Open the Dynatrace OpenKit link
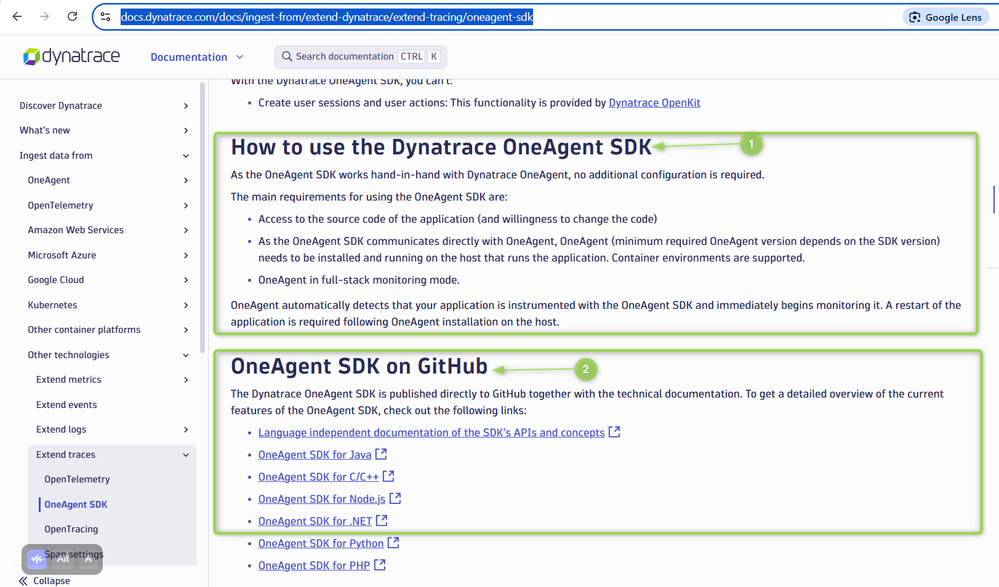999x587 pixels. click(x=654, y=103)
